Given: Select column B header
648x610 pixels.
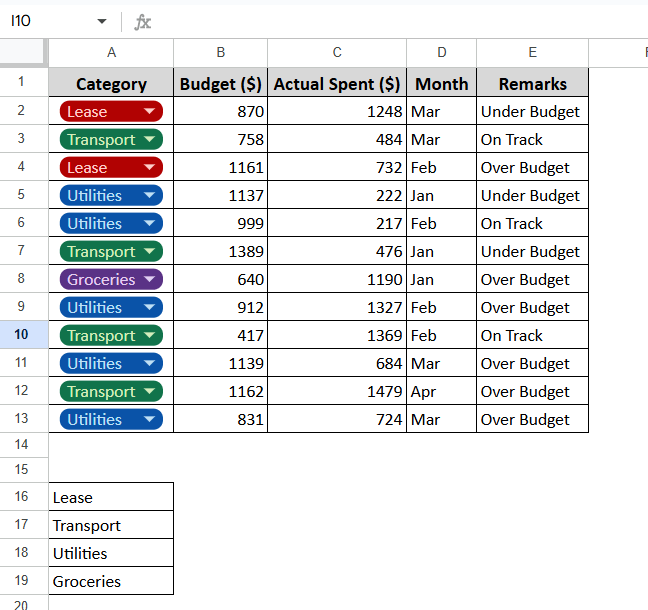Looking at the screenshot, I should 221,52.
